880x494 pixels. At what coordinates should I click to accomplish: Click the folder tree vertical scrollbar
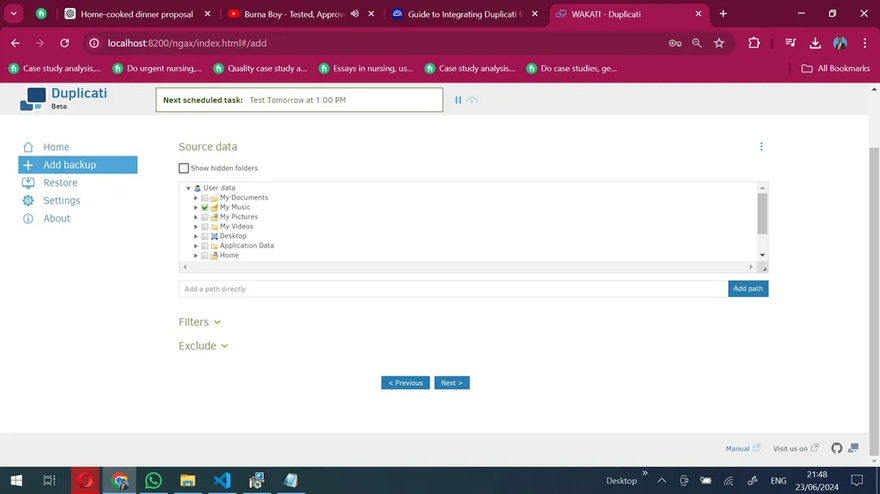[x=762, y=213]
